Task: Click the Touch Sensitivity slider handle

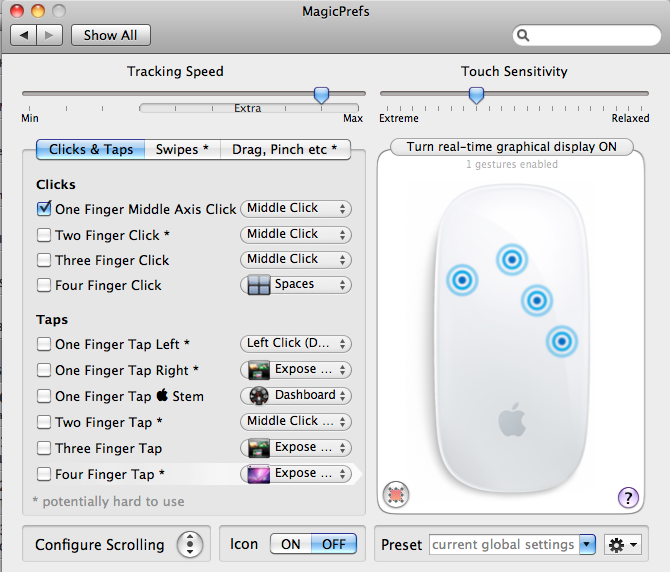Action: click(x=476, y=95)
